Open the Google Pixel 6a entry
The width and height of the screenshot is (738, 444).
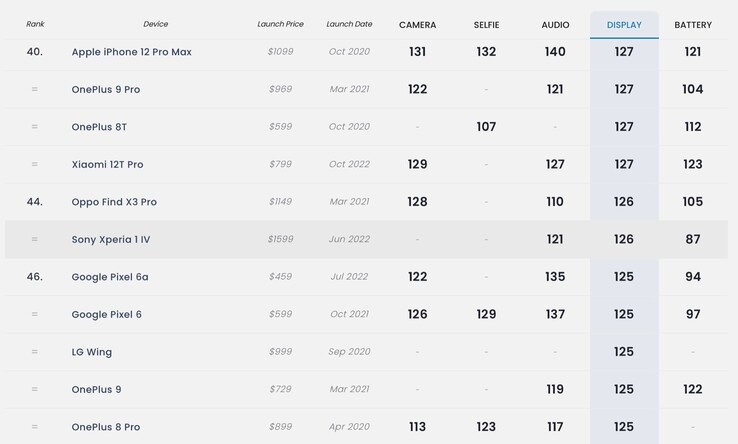coord(110,277)
